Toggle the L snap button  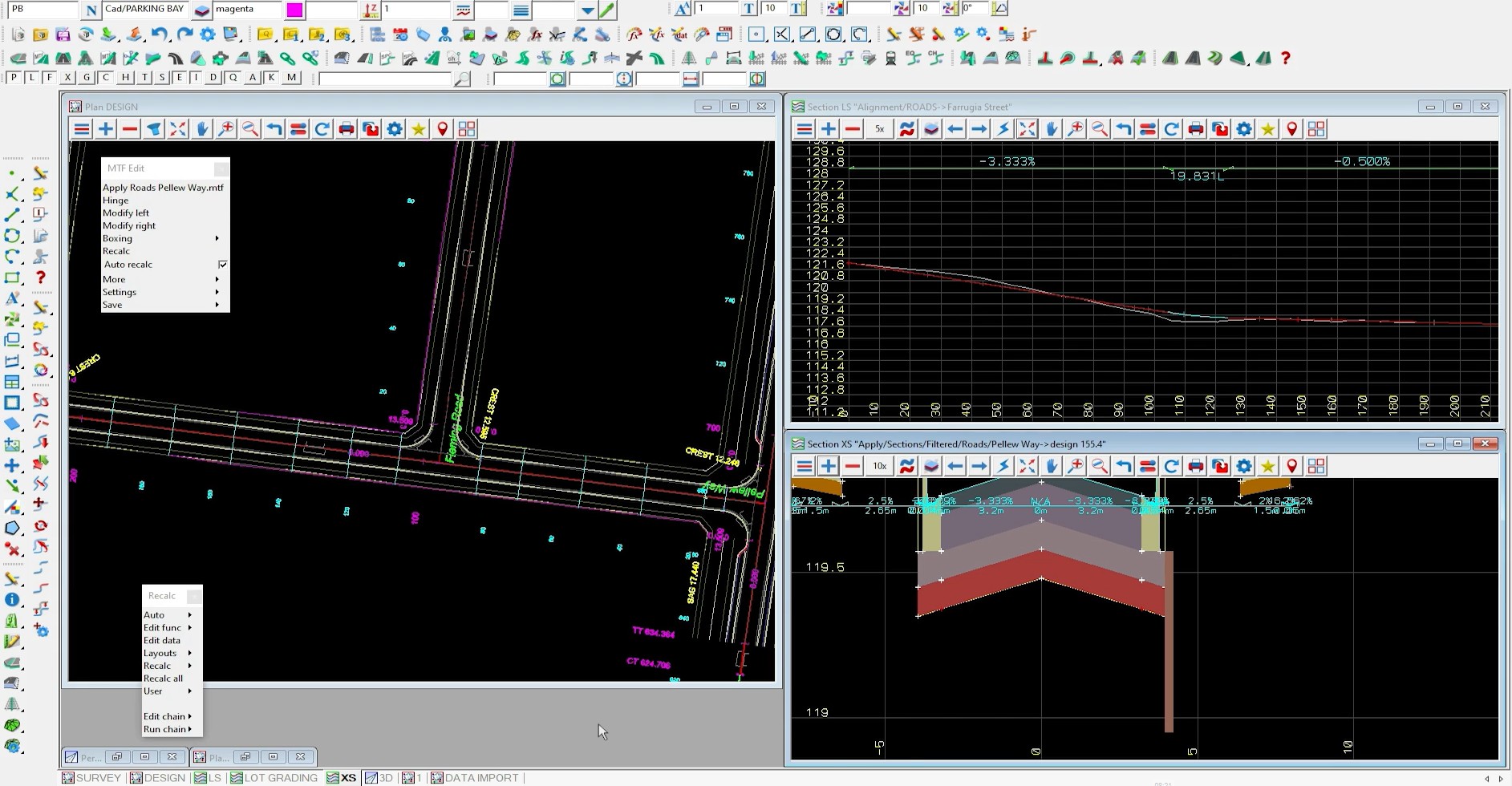click(x=32, y=78)
